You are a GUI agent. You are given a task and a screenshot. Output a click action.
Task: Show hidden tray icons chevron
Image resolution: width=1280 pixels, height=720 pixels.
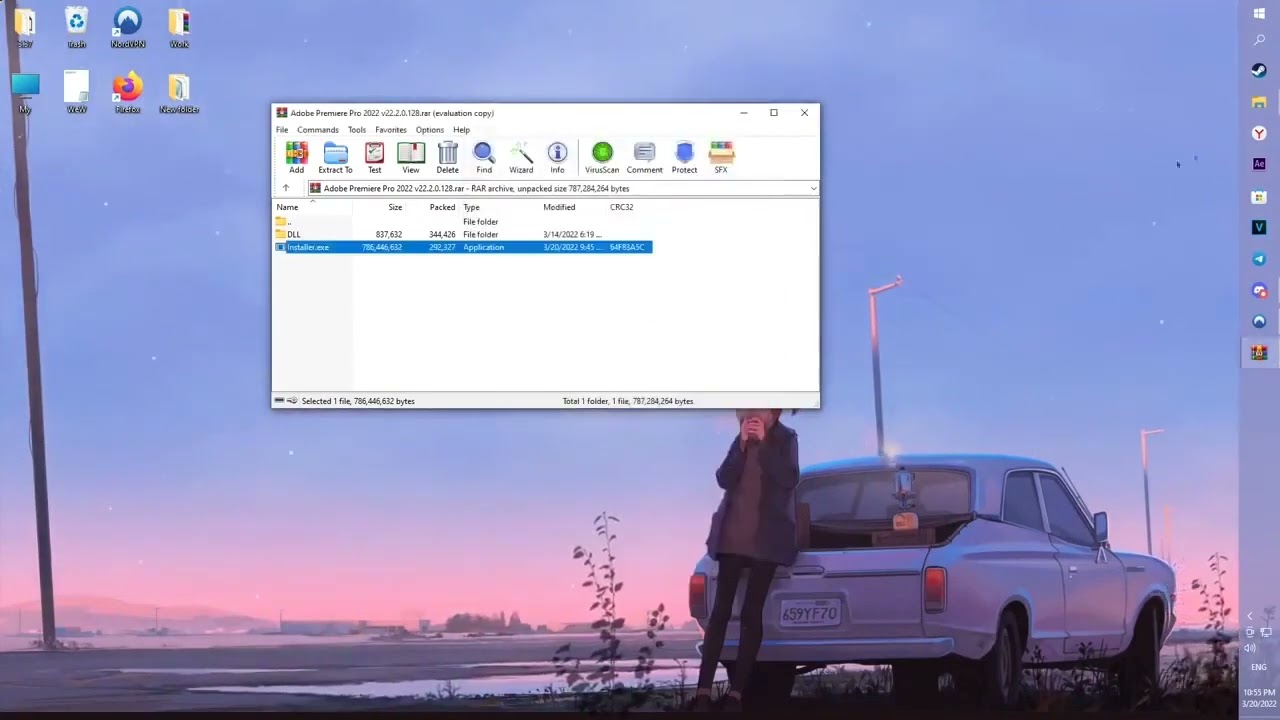(x=1250, y=616)
